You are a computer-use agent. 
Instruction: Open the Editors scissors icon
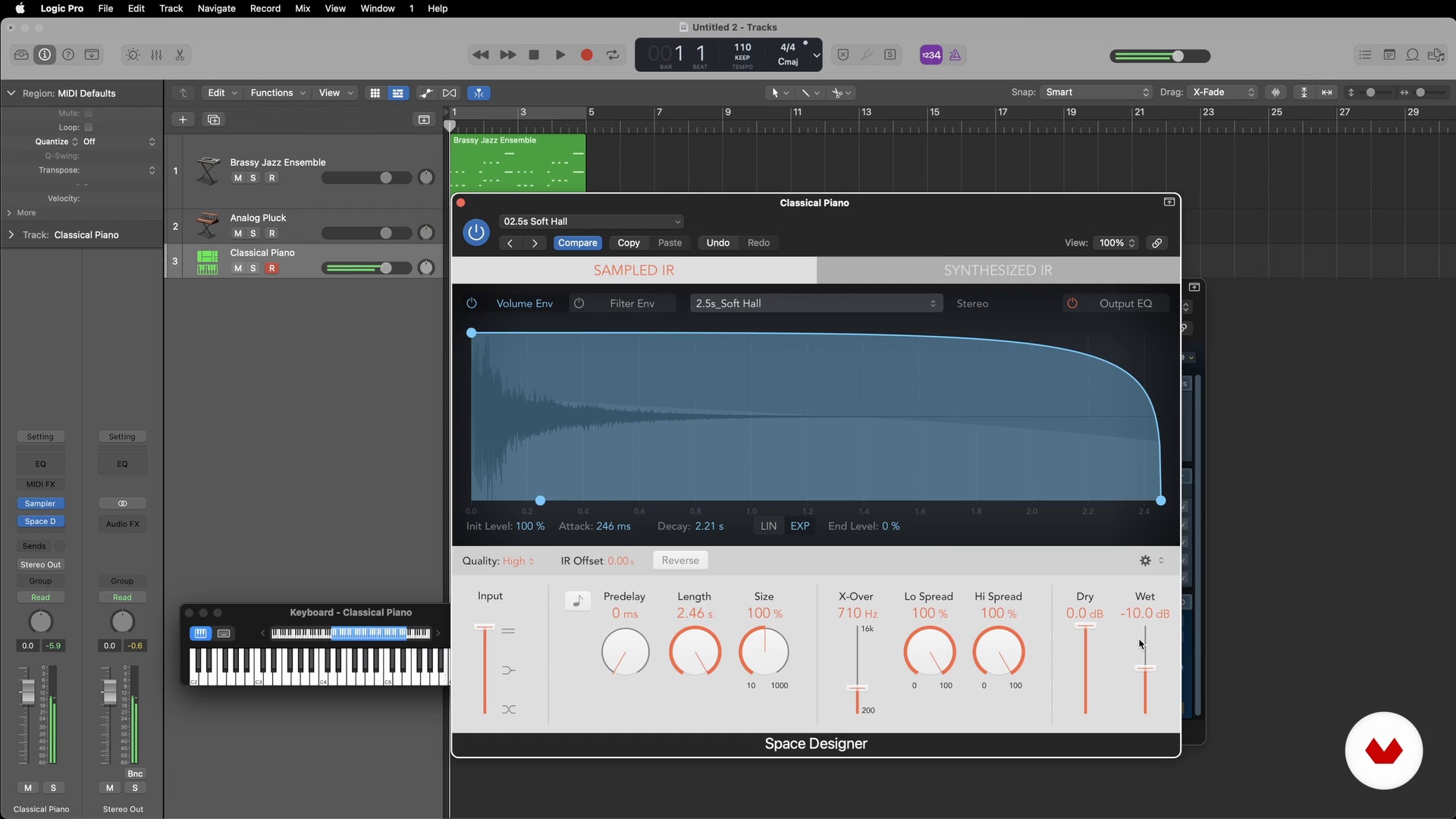click(180, 55)
